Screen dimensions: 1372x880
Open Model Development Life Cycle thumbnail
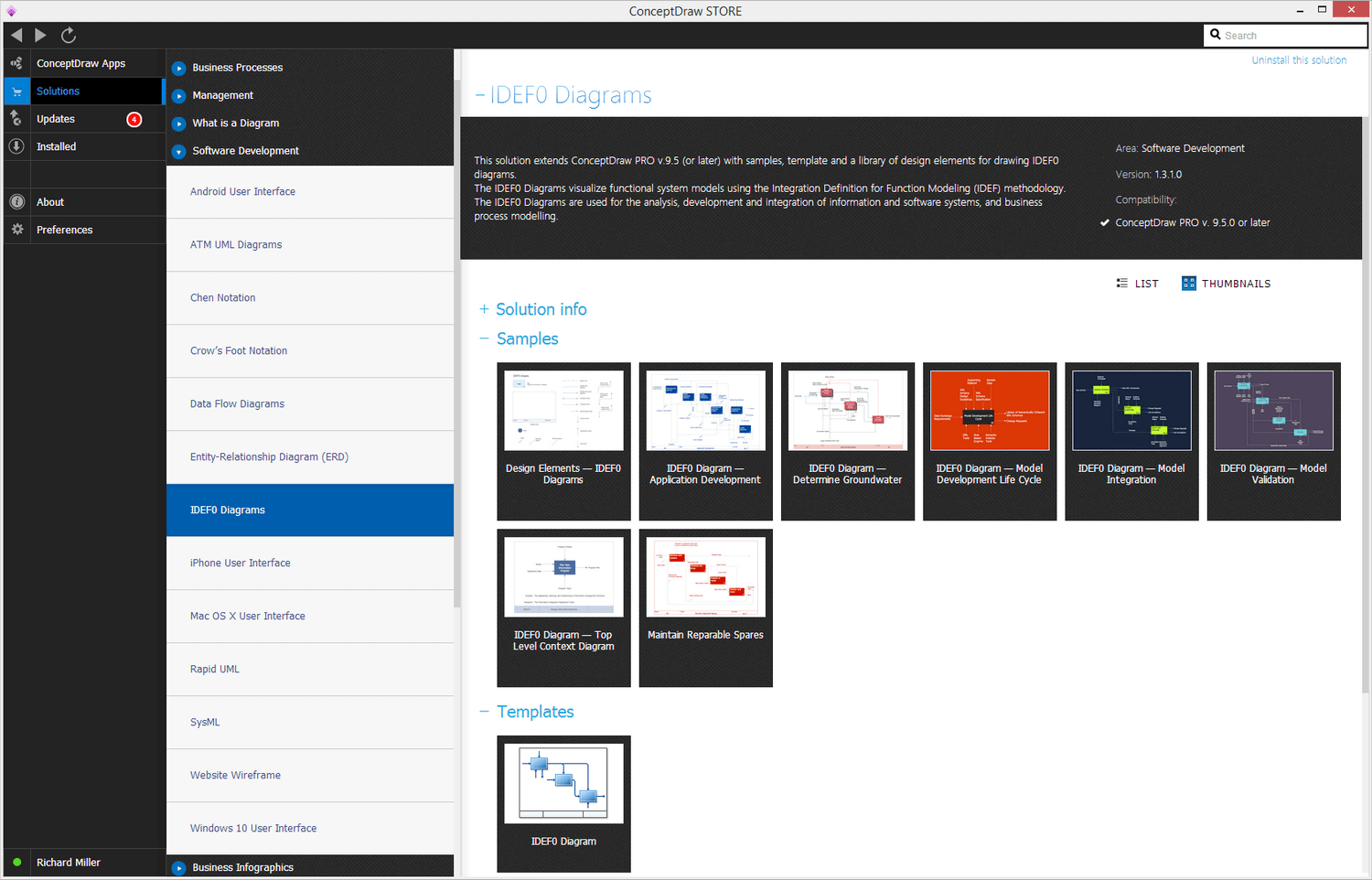coord(990,441)
